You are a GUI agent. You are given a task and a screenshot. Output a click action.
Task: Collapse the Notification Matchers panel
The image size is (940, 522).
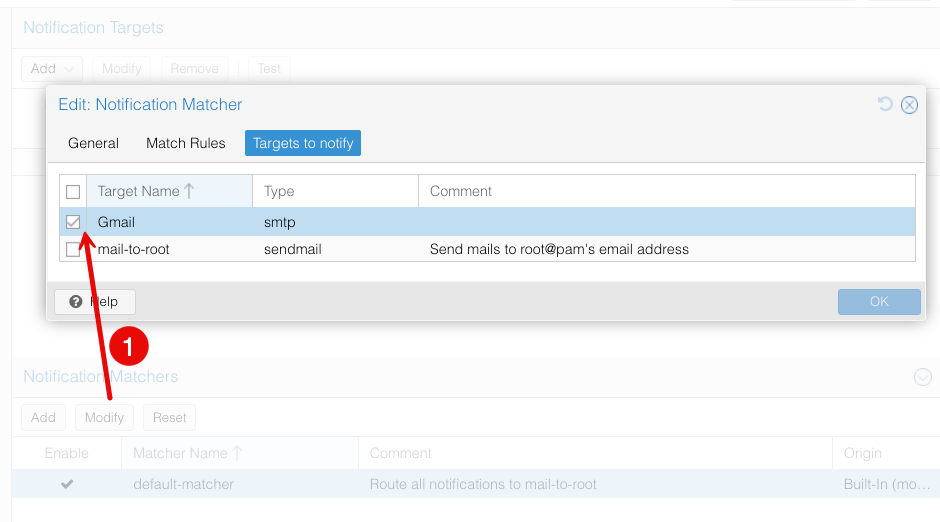coord(923,377)
